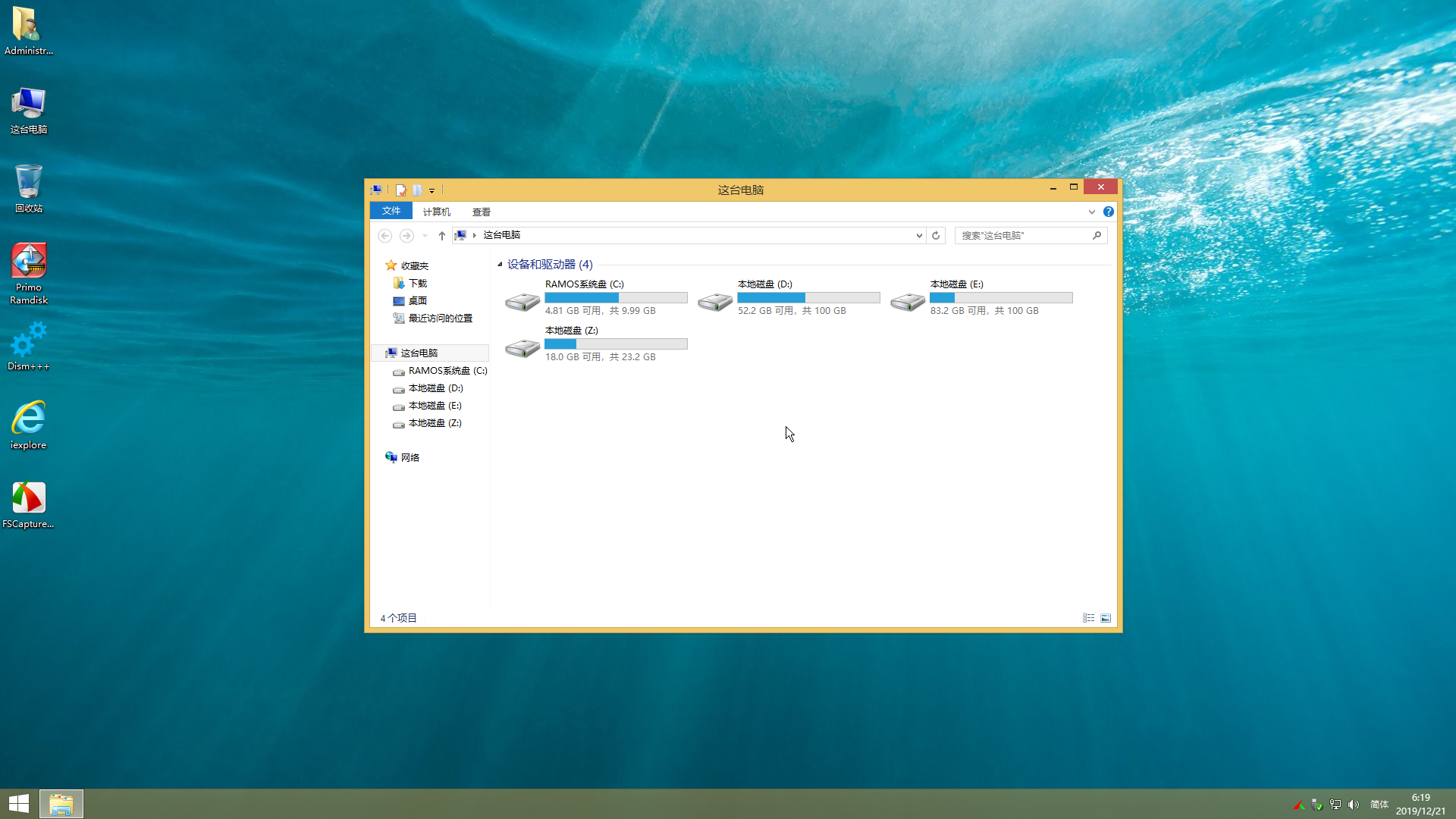This screenshot has width=1456, height=819.
Task: Refresh the address bar location
Action: (x=936, y=236)
